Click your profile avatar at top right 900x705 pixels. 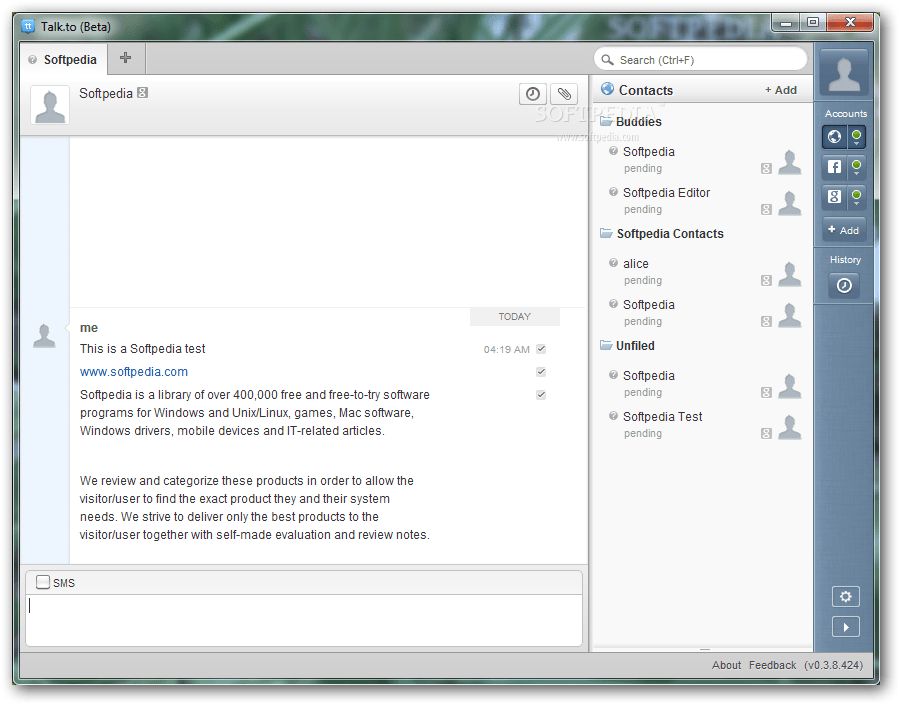(844, 73)
